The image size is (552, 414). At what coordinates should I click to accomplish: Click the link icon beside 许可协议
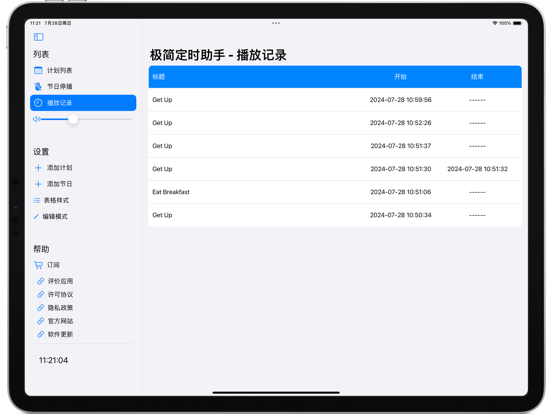pyautogui.click(x=40, y=294)
